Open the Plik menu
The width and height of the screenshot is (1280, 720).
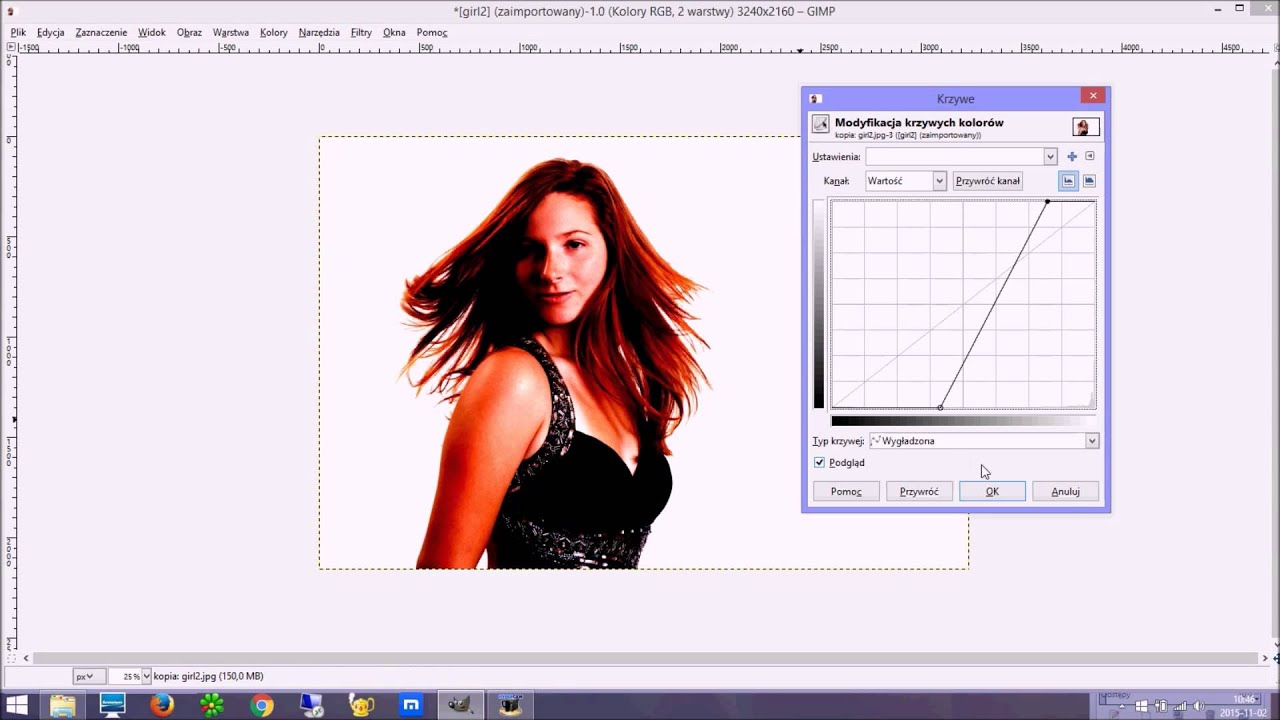[x=18, y=32]
